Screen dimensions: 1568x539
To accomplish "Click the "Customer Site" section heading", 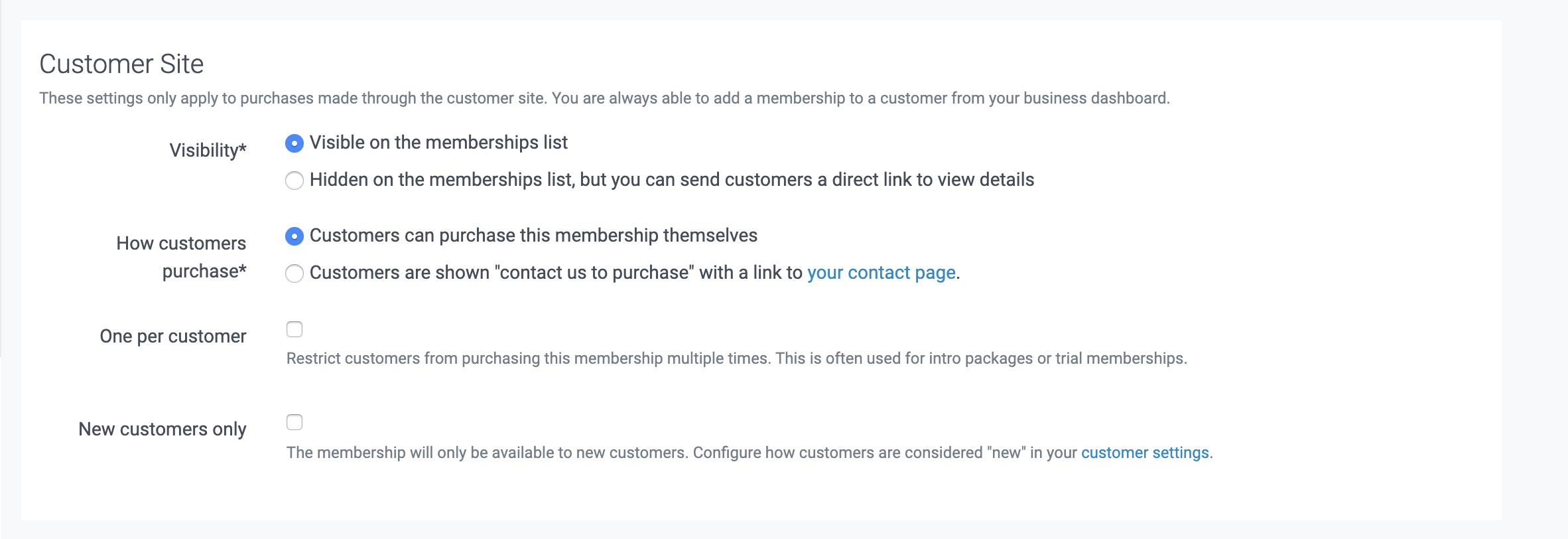I will tap(121, 64).
